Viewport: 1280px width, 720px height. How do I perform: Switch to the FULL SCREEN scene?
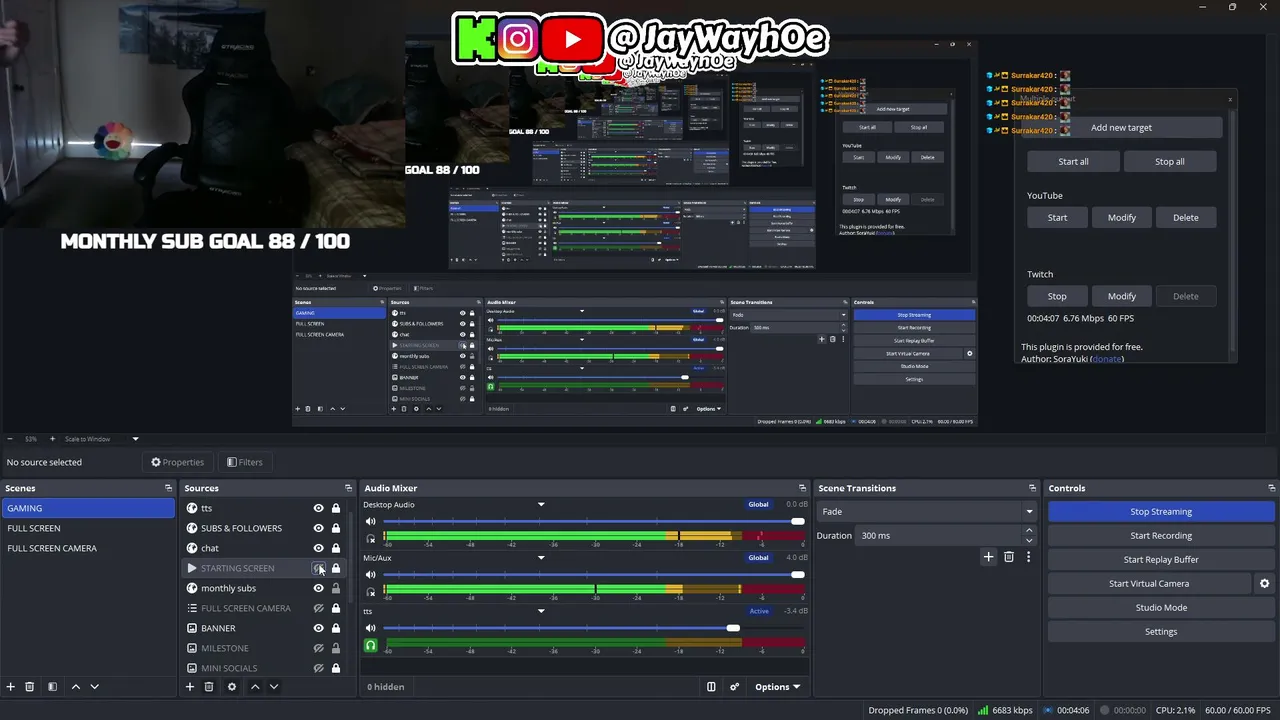[x=88, y=528]
